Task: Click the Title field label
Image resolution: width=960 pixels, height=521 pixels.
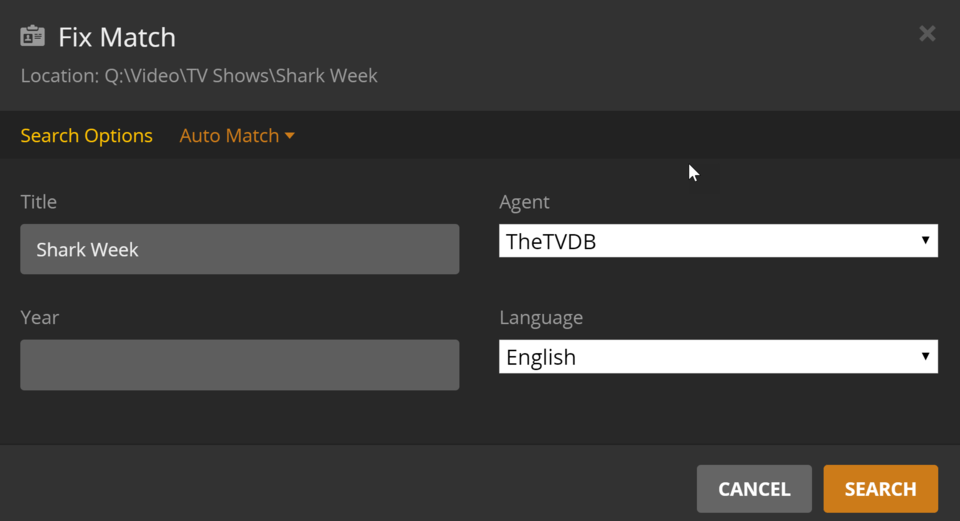Action: click(x=39, y=202)
